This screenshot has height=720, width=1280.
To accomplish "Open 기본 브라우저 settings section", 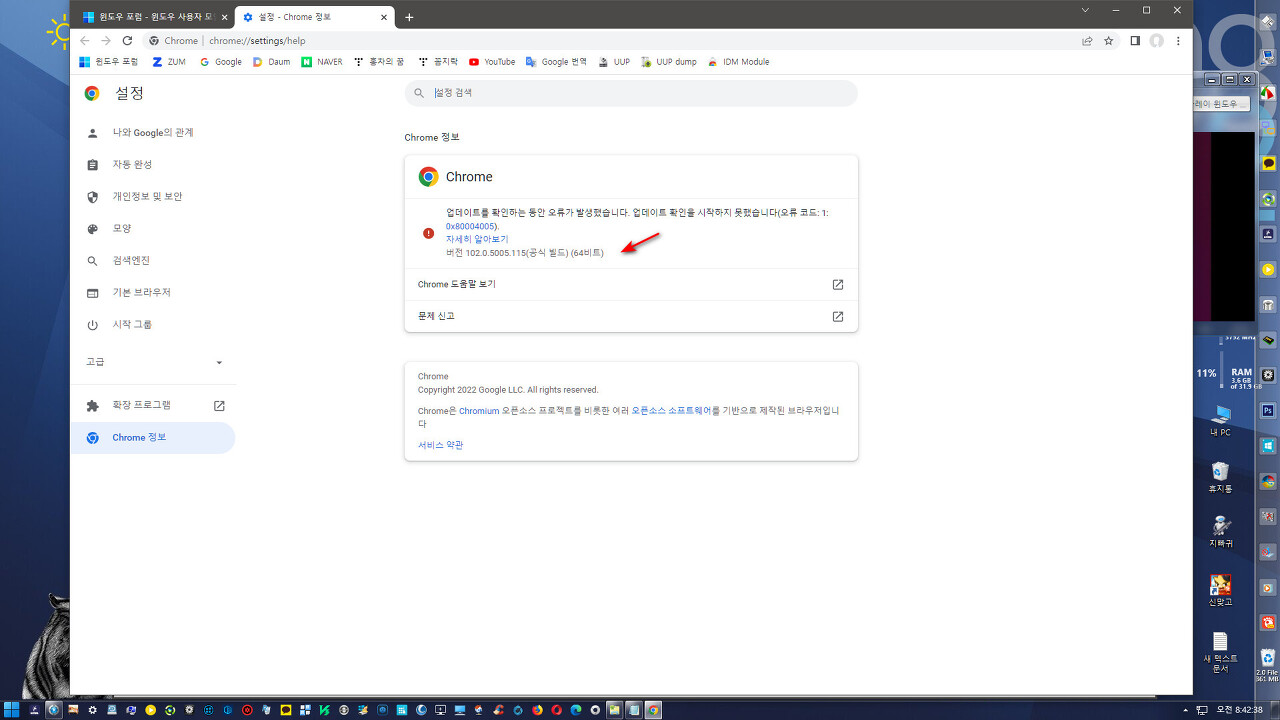I will click(153, 293).
